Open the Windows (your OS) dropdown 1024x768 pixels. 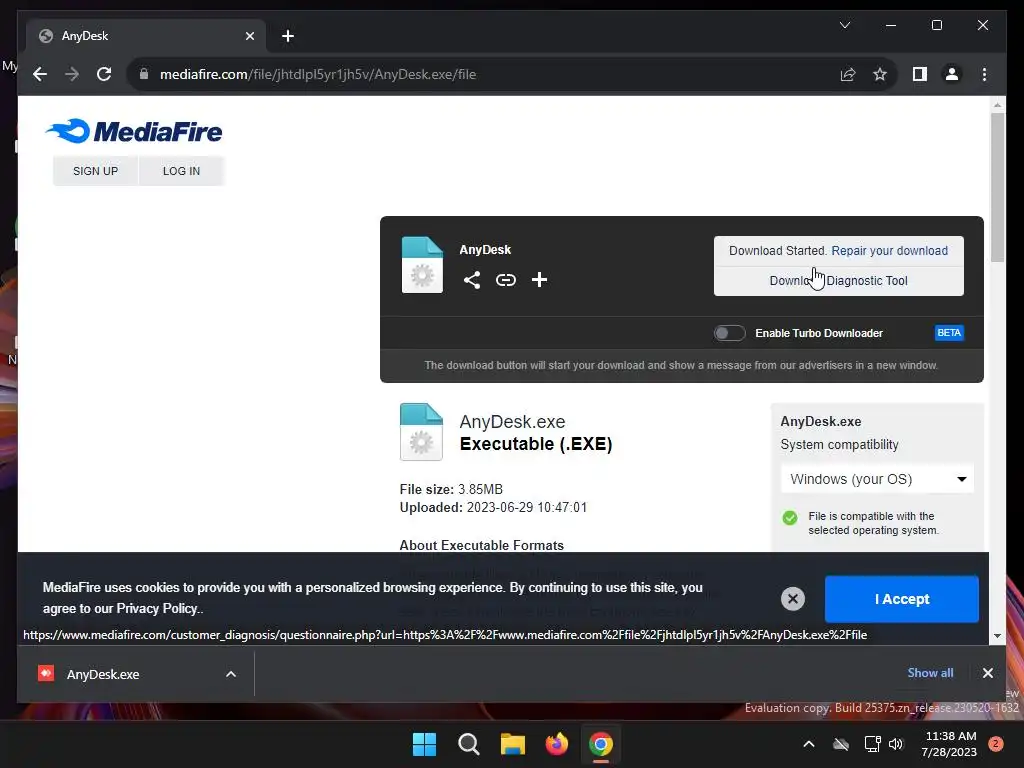click(x=877, y=479)
